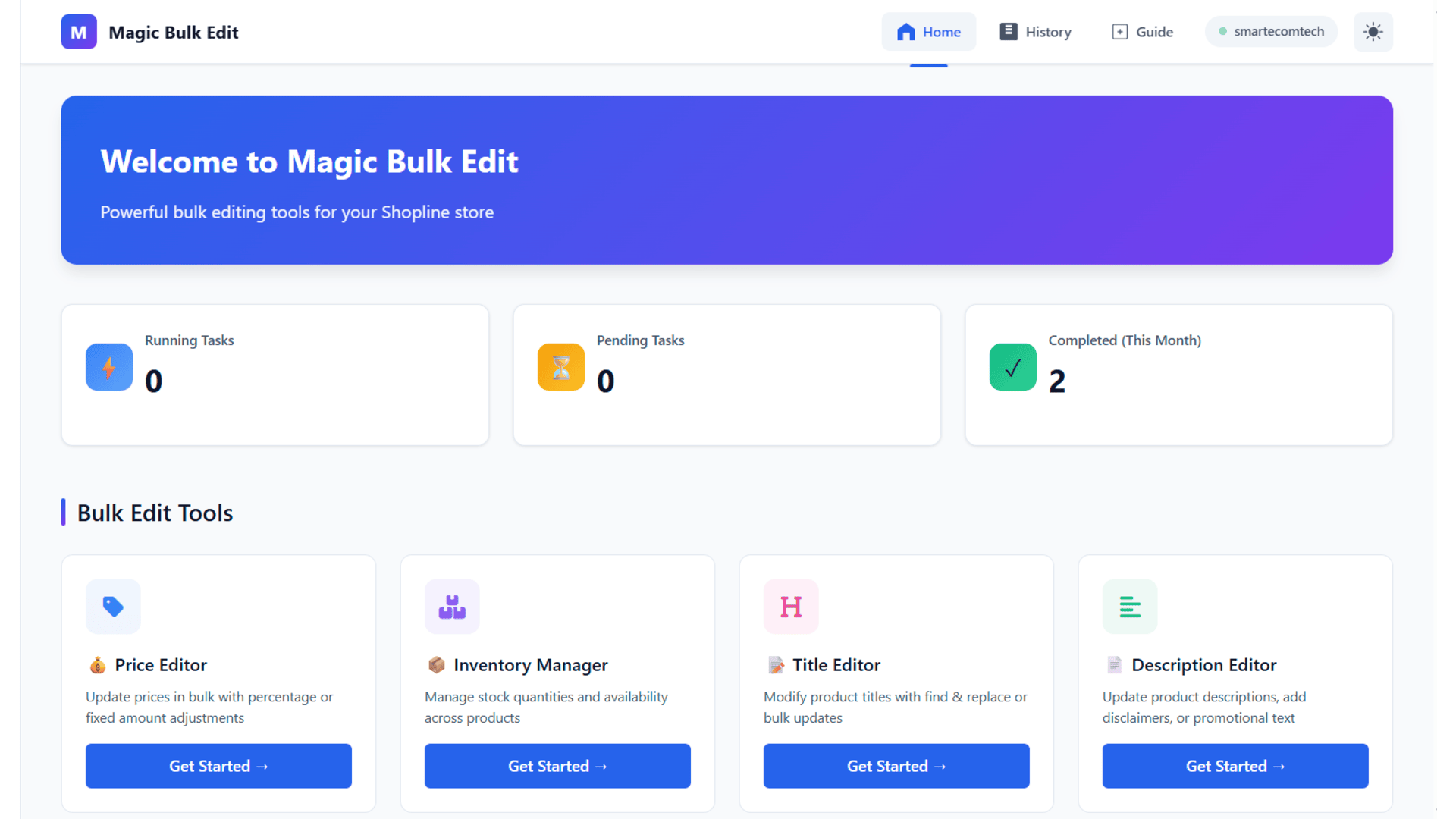The height and width of the screenshot is (819, 1456).
Task: Click the Inventory Manager box icon
Action: [451, 606]
